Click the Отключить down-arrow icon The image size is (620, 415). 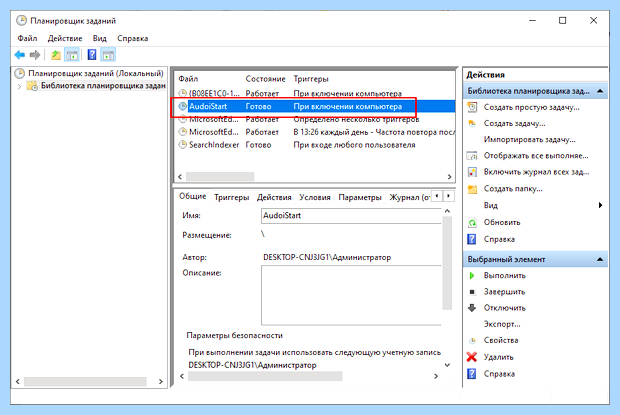(x=472, y=308)
